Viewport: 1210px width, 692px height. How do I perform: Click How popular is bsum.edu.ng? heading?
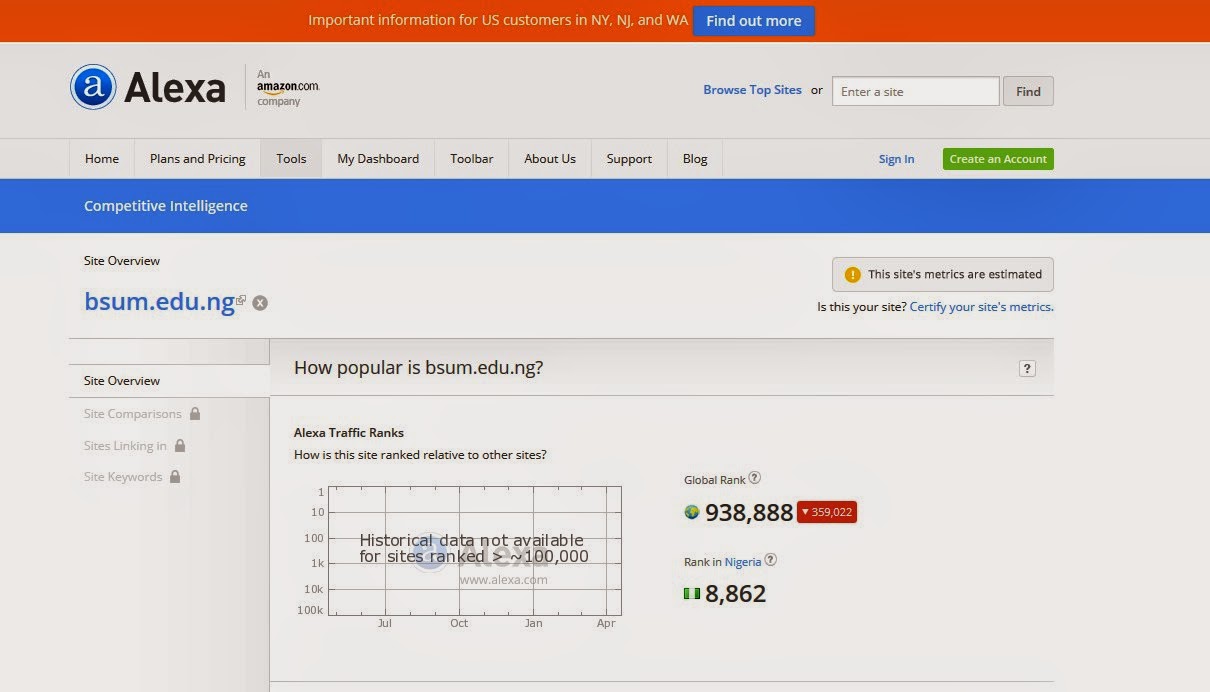419,368
